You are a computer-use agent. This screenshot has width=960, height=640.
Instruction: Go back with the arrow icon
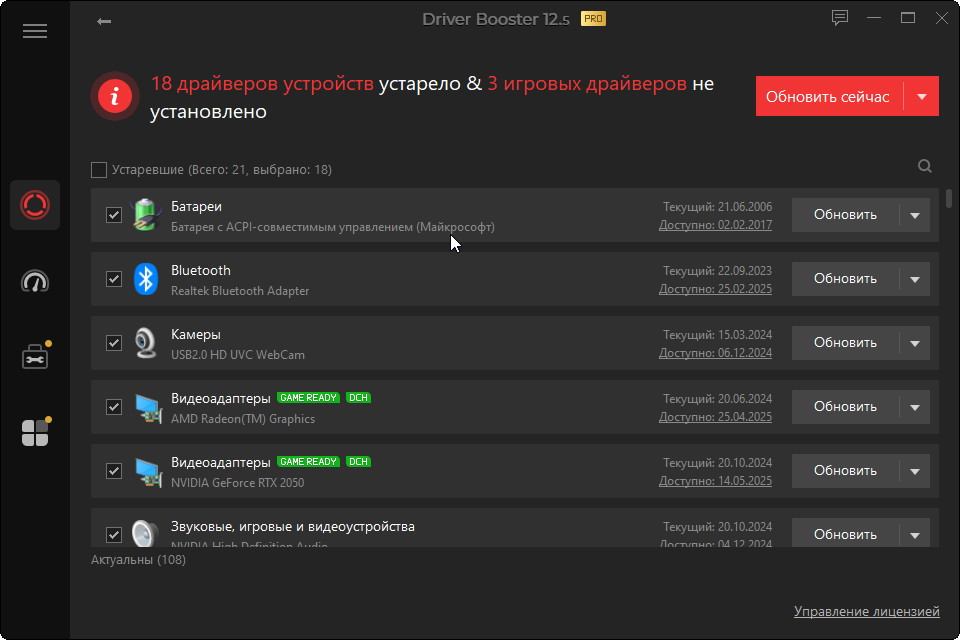coord(103,21)
